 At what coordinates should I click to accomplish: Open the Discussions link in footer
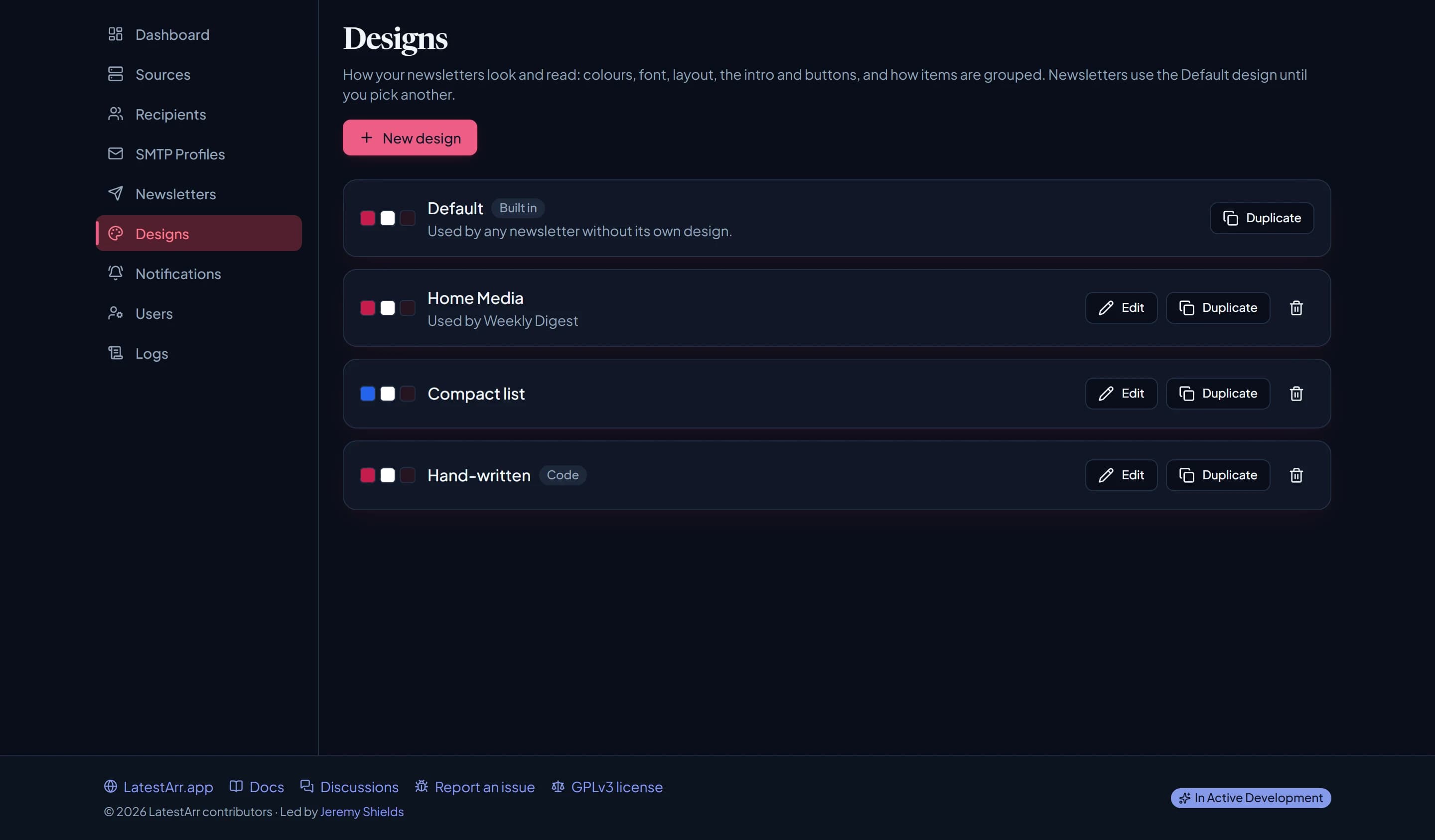[x=350, y=787]
